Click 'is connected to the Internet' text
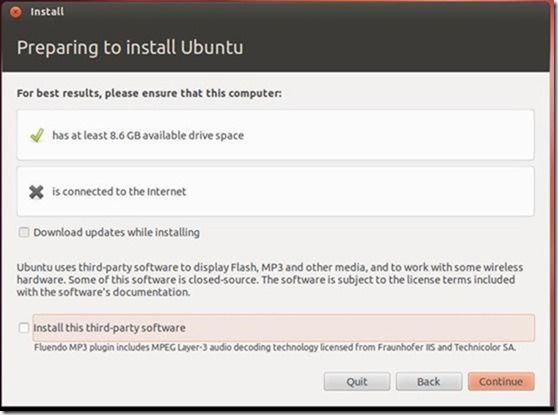Screen dimensions: 558x415 click(119, 191)
